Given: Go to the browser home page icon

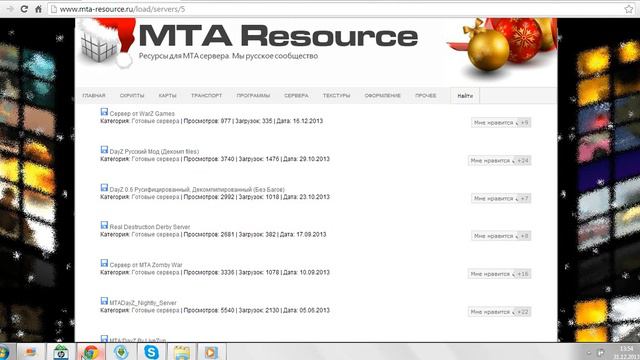Looking at the screenshot, I should coord(38,9).
